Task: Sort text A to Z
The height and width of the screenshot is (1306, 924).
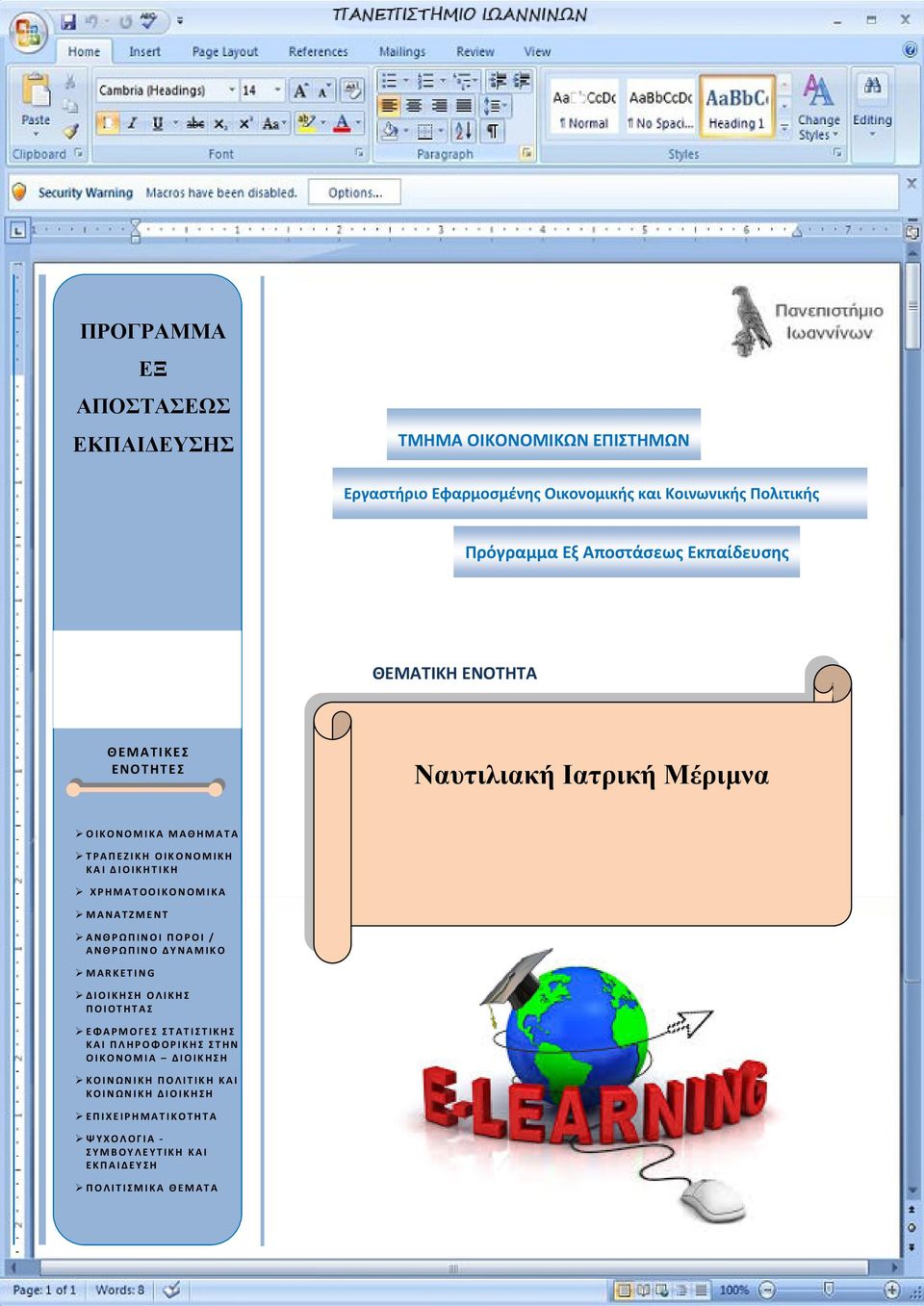Action: tap(463, 131)
